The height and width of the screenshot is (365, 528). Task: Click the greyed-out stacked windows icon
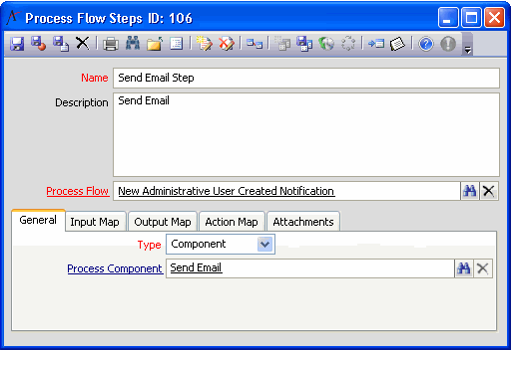[x=282, y=44]
